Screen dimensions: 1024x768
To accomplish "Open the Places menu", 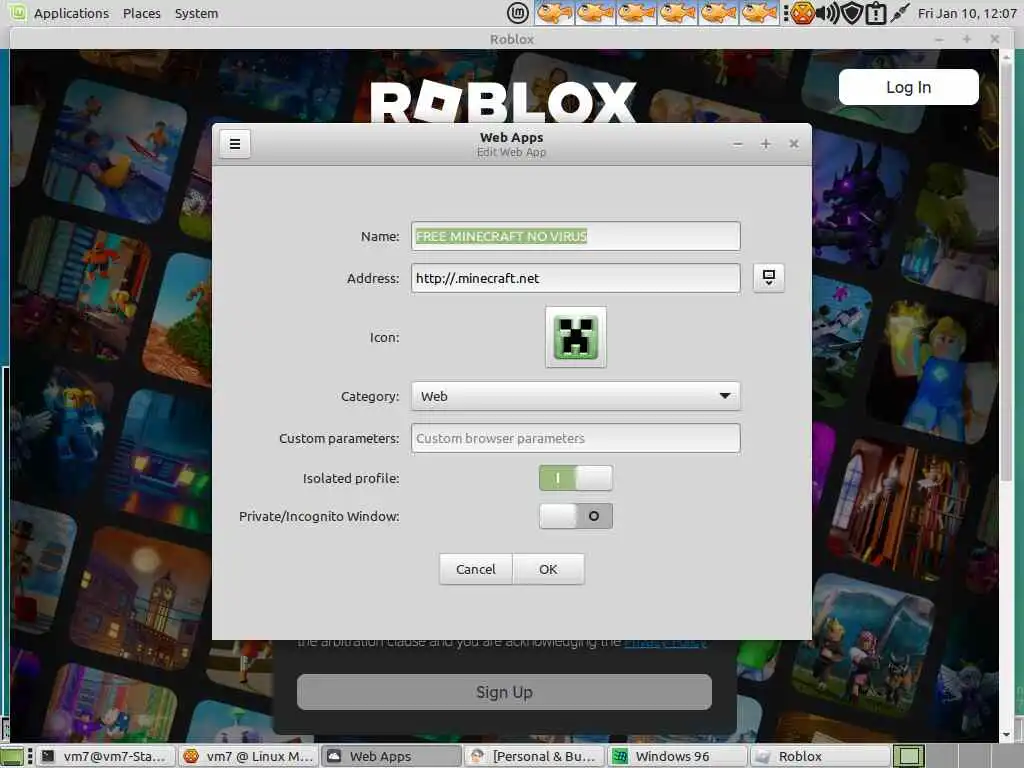I will point(142,14).
